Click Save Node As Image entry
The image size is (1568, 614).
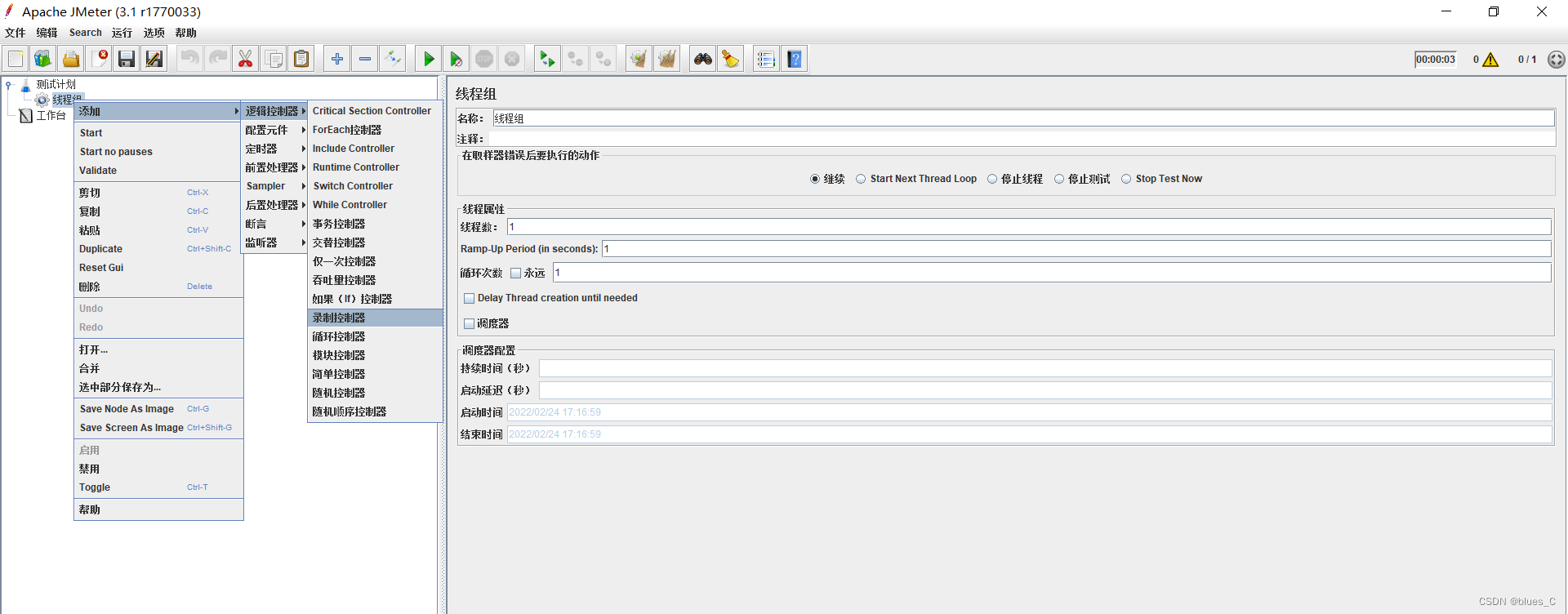point(158,409)
